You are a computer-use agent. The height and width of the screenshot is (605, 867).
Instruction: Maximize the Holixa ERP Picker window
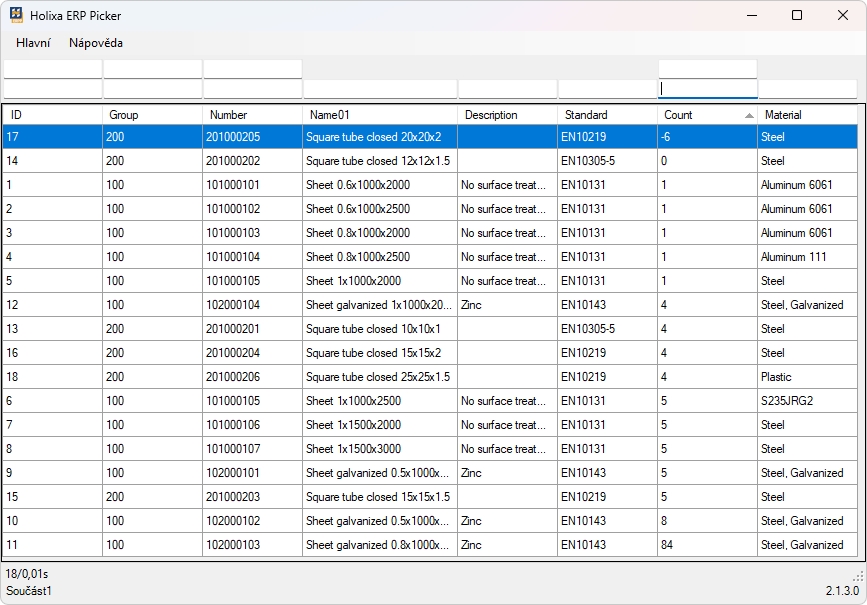(x=797, y=15)
